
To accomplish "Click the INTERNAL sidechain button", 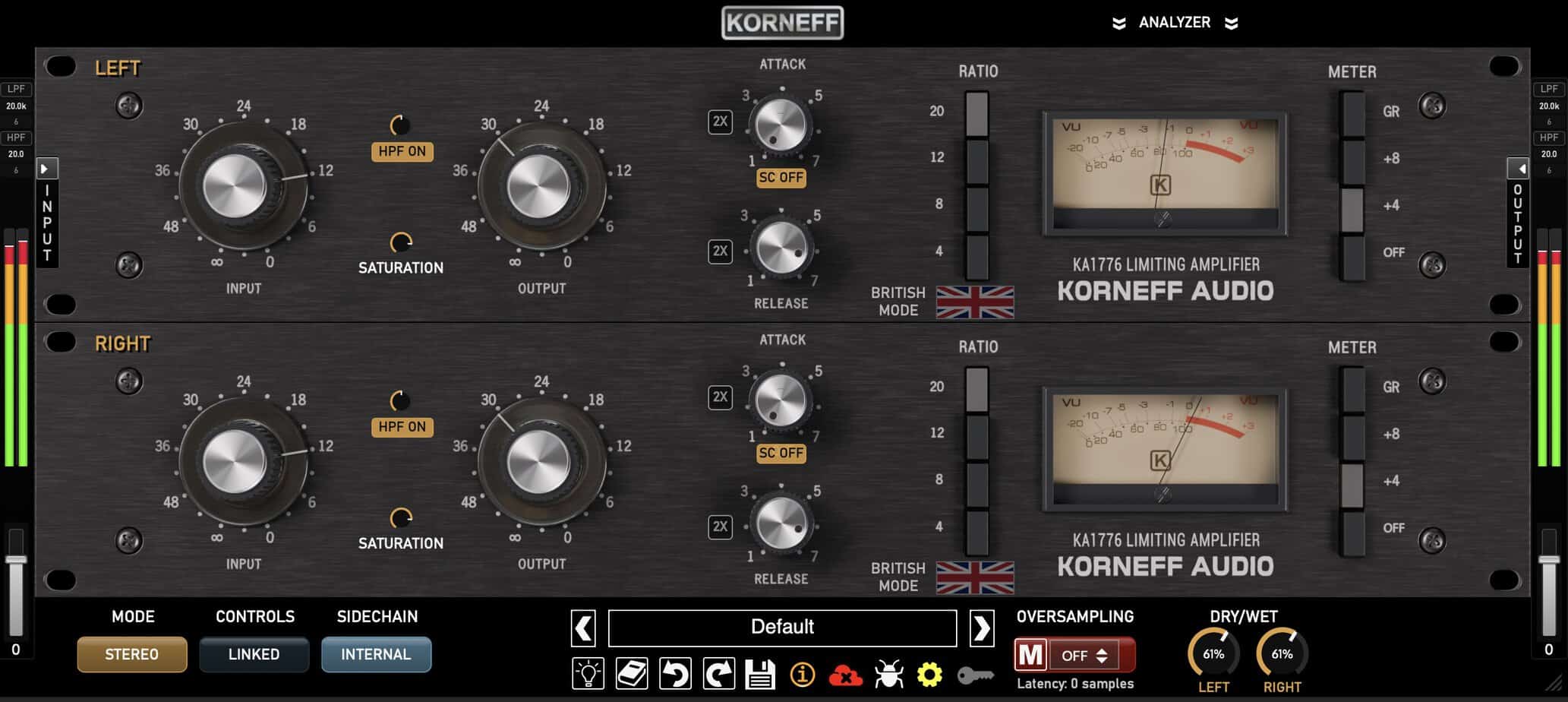I will (377, 654).
